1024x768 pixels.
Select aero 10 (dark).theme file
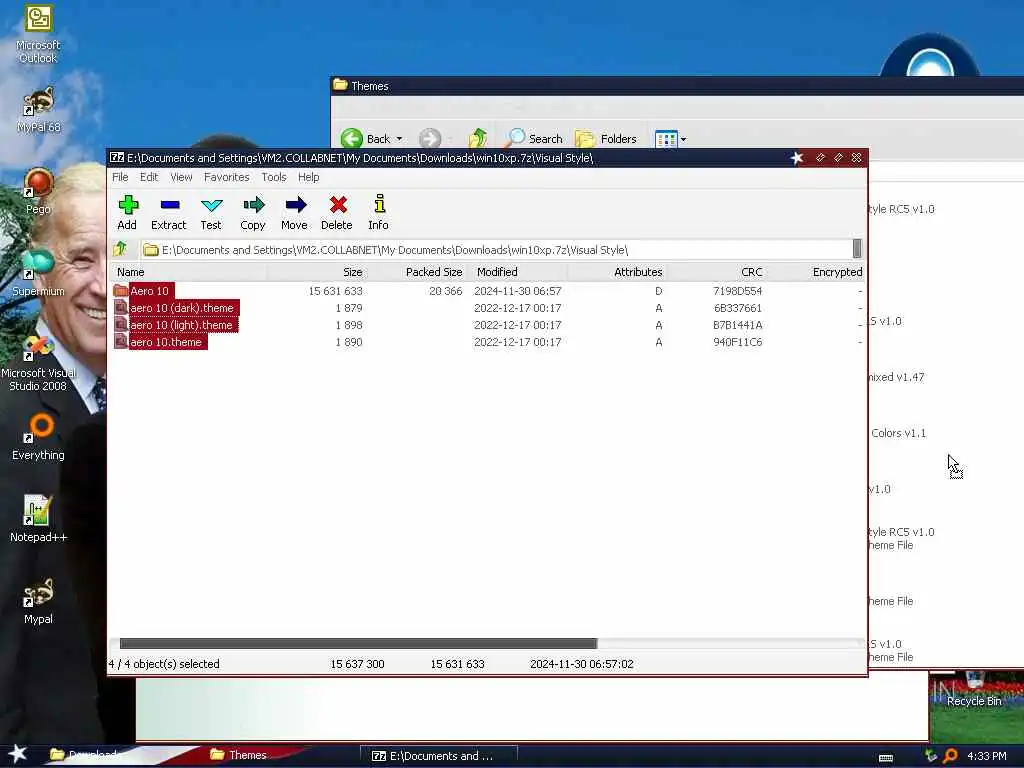(x=487, y=308)
